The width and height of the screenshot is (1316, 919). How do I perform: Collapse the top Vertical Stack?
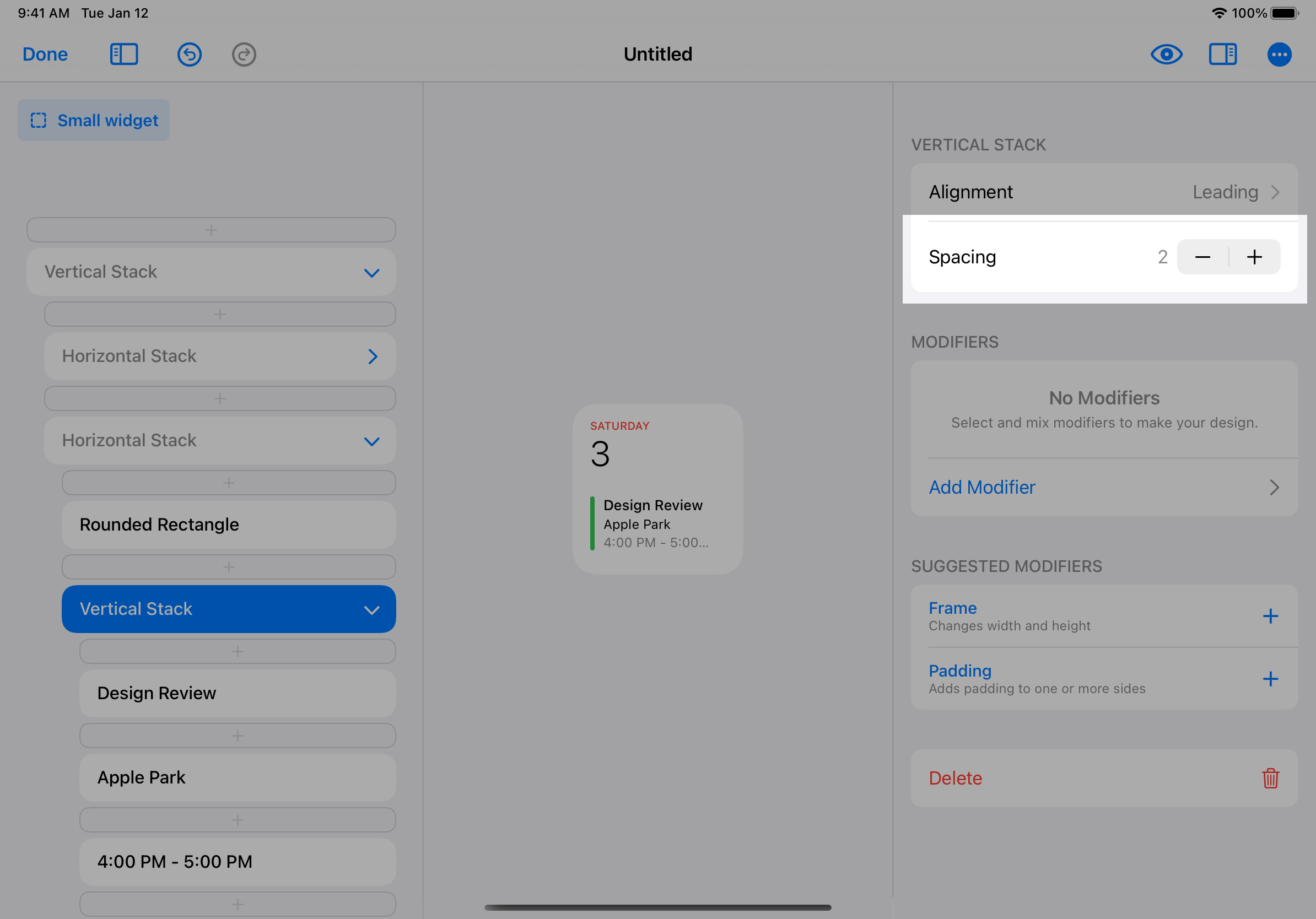371,272
